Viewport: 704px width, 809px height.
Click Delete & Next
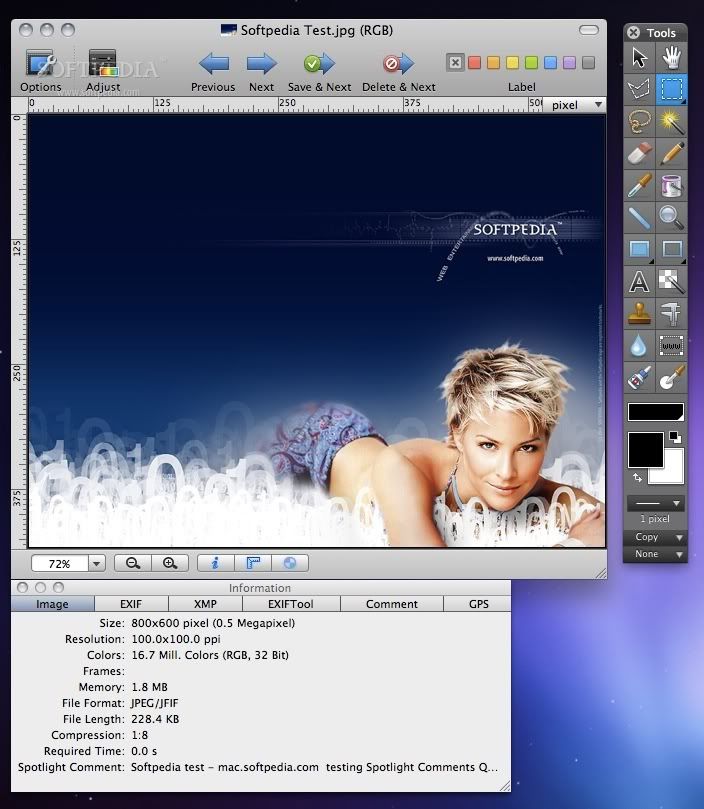coord(398,72)
